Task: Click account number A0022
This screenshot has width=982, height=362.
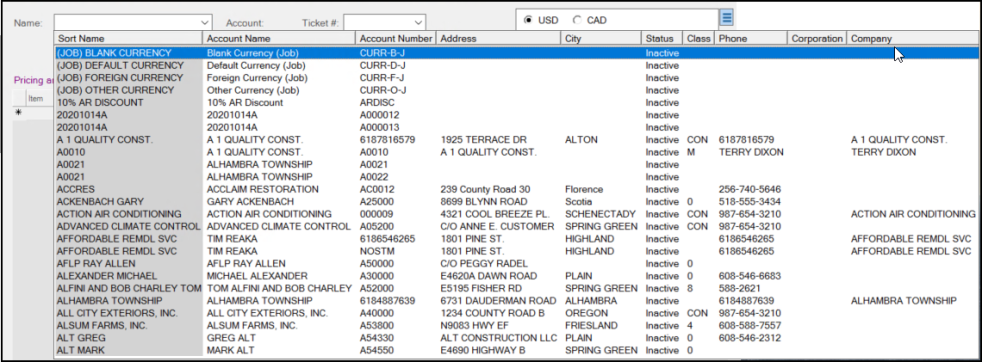Action: click(375, 177)
